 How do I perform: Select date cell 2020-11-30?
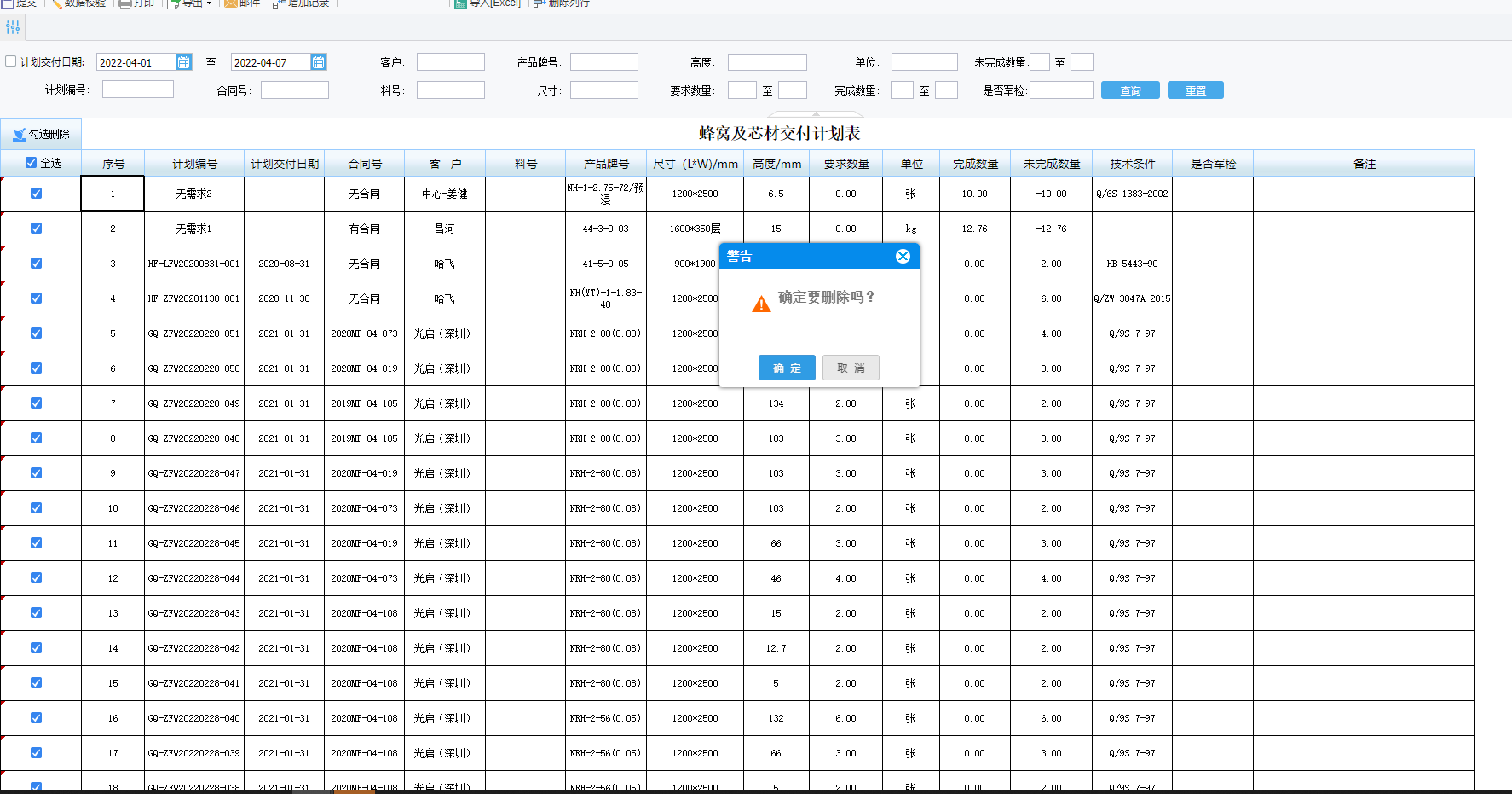(285, 298)
